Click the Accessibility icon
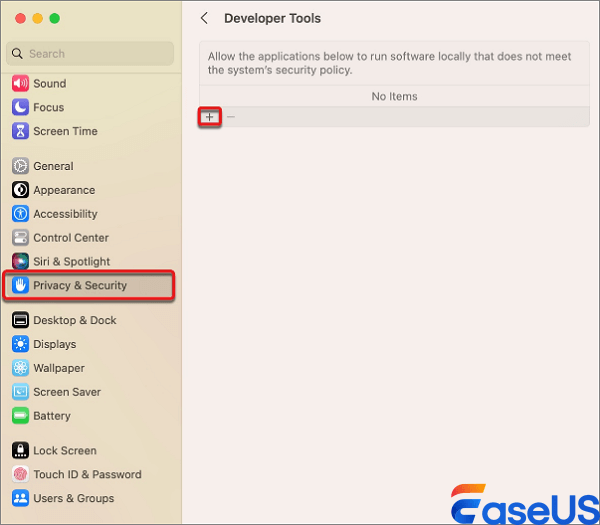Screen dimensions: 600x525 (x=20, y=214)
